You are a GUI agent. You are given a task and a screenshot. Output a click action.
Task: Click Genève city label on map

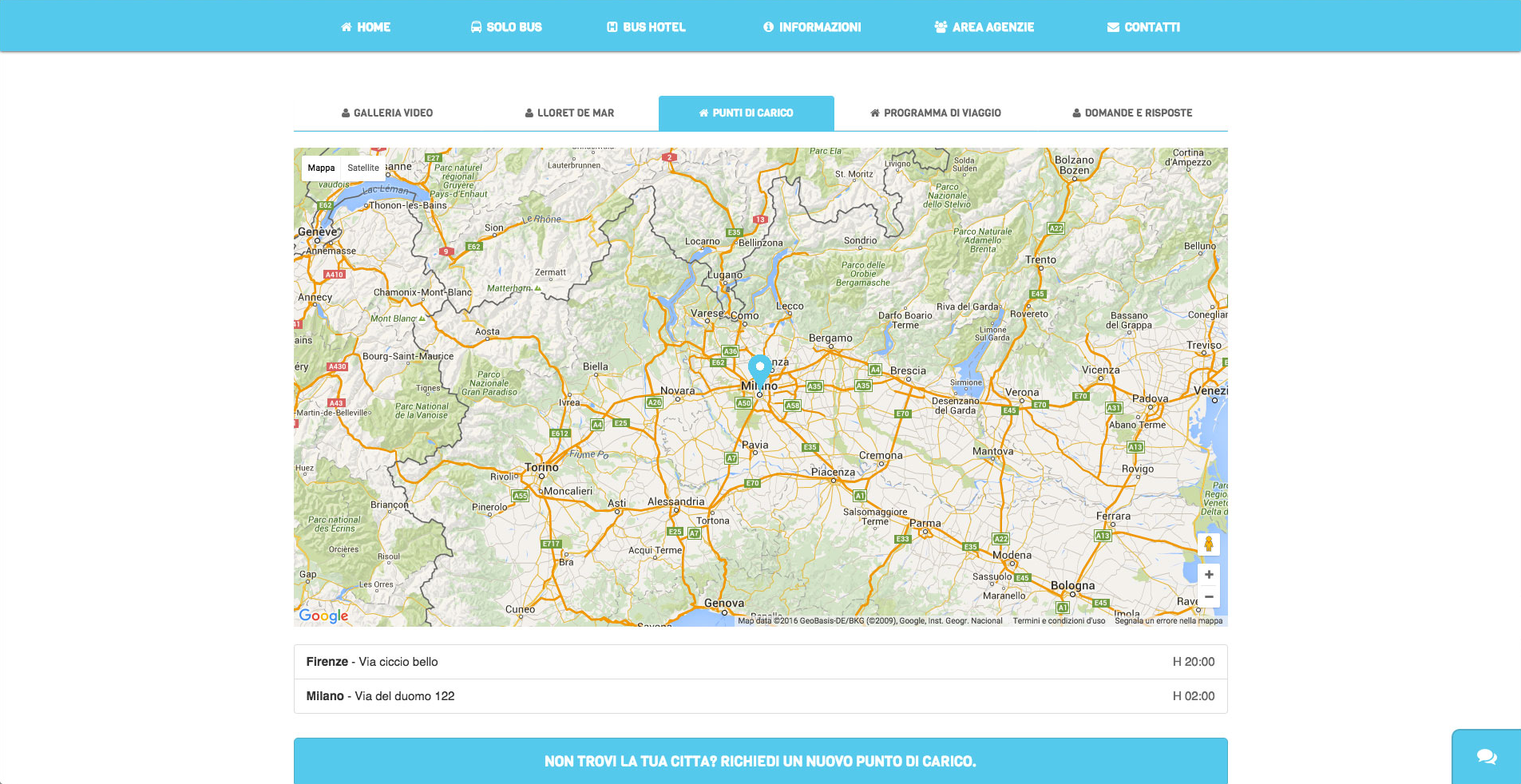(x=318, y=232)
